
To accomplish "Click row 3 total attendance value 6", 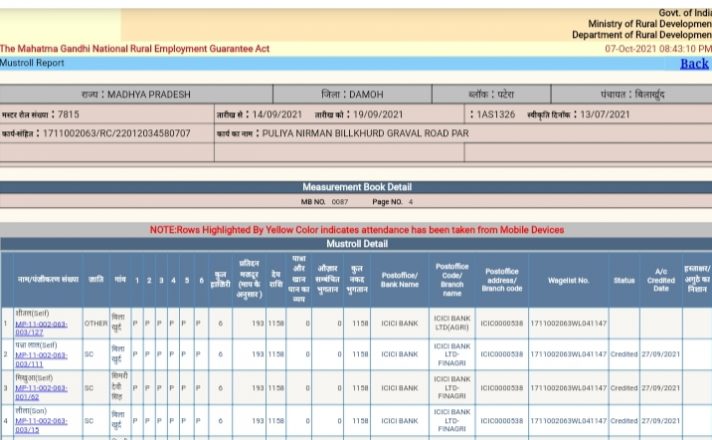I will tap(220, 388).
